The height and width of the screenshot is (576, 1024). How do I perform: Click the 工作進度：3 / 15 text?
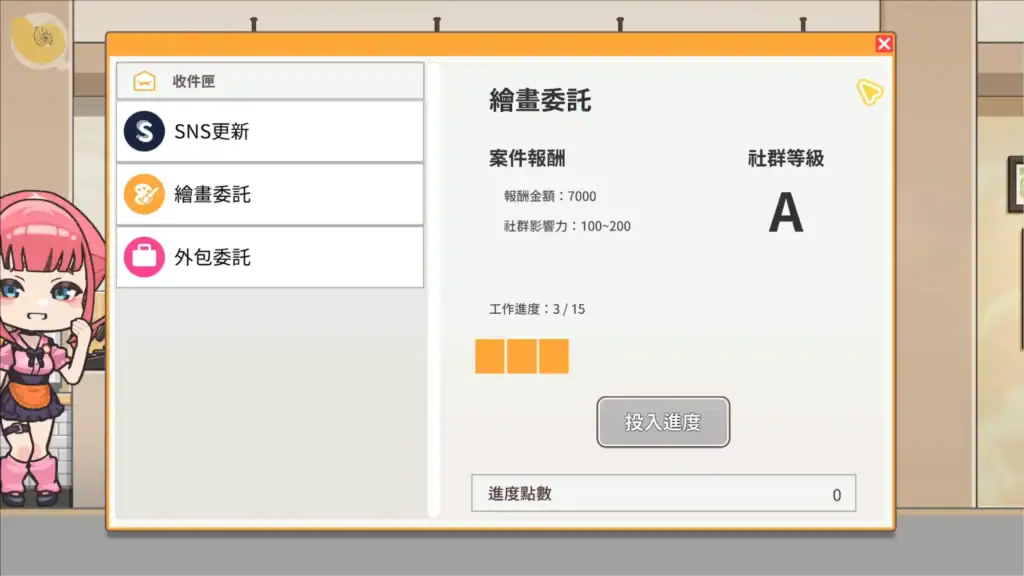(537, 309)
